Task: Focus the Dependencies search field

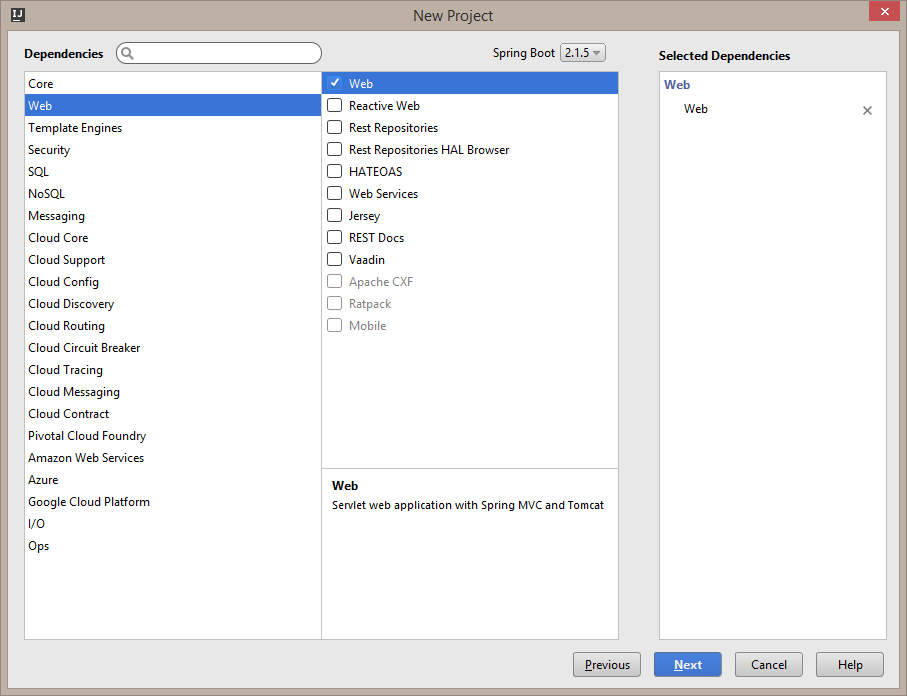Action: pos(219,53)
